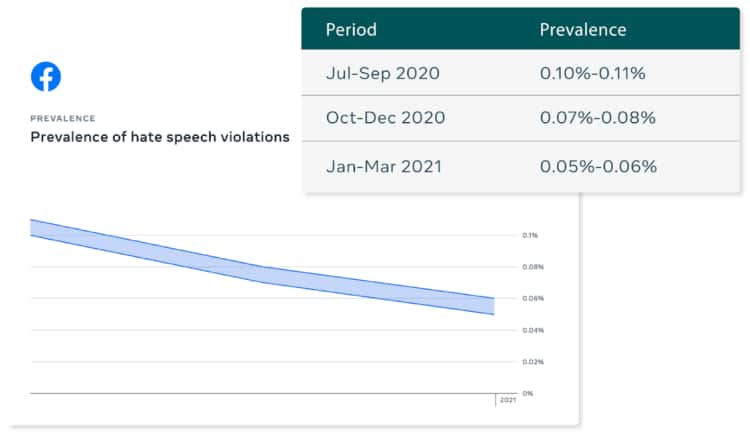The height and width of the screenshot is (432, 750).
Task: Click the 0.08% y-axis label
Action: click(532, 267)
